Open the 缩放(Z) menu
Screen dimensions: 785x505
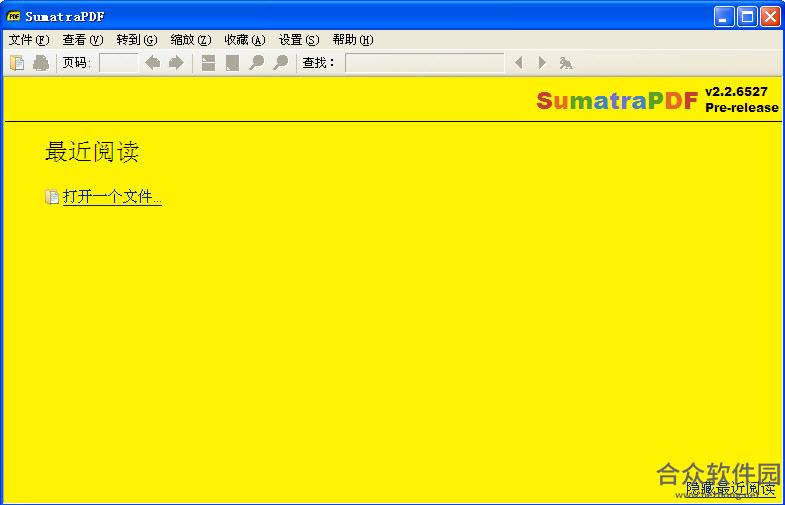click(191, 40)
